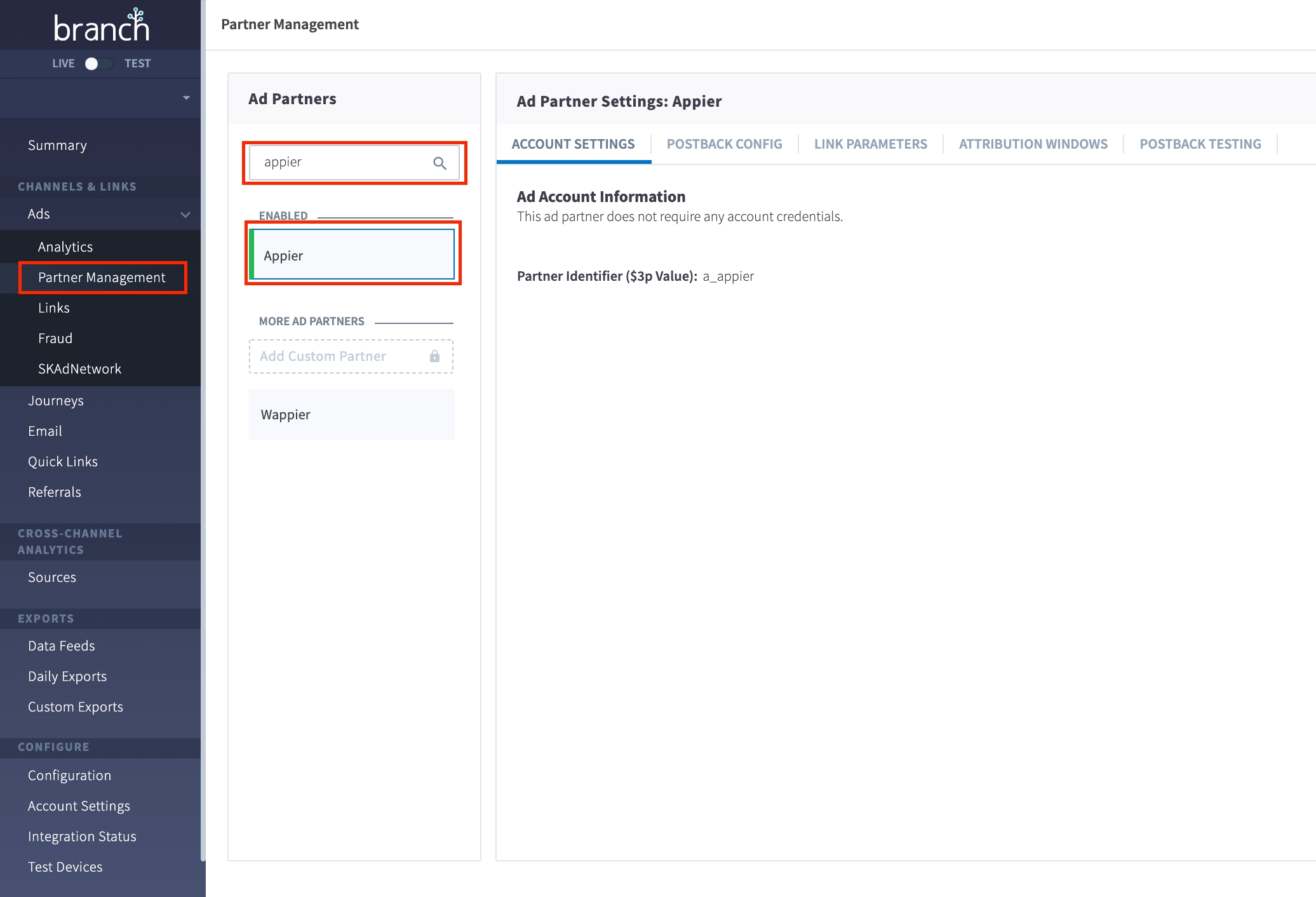
Task: Click the Branch logo
Action: coord(101,26)
